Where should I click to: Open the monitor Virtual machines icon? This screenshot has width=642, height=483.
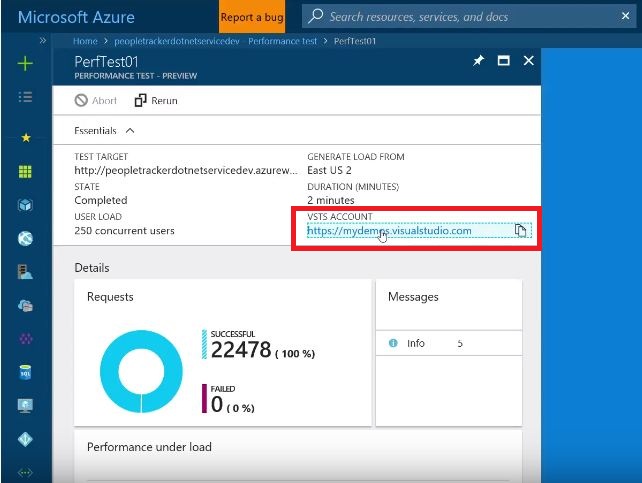(25, 406)
